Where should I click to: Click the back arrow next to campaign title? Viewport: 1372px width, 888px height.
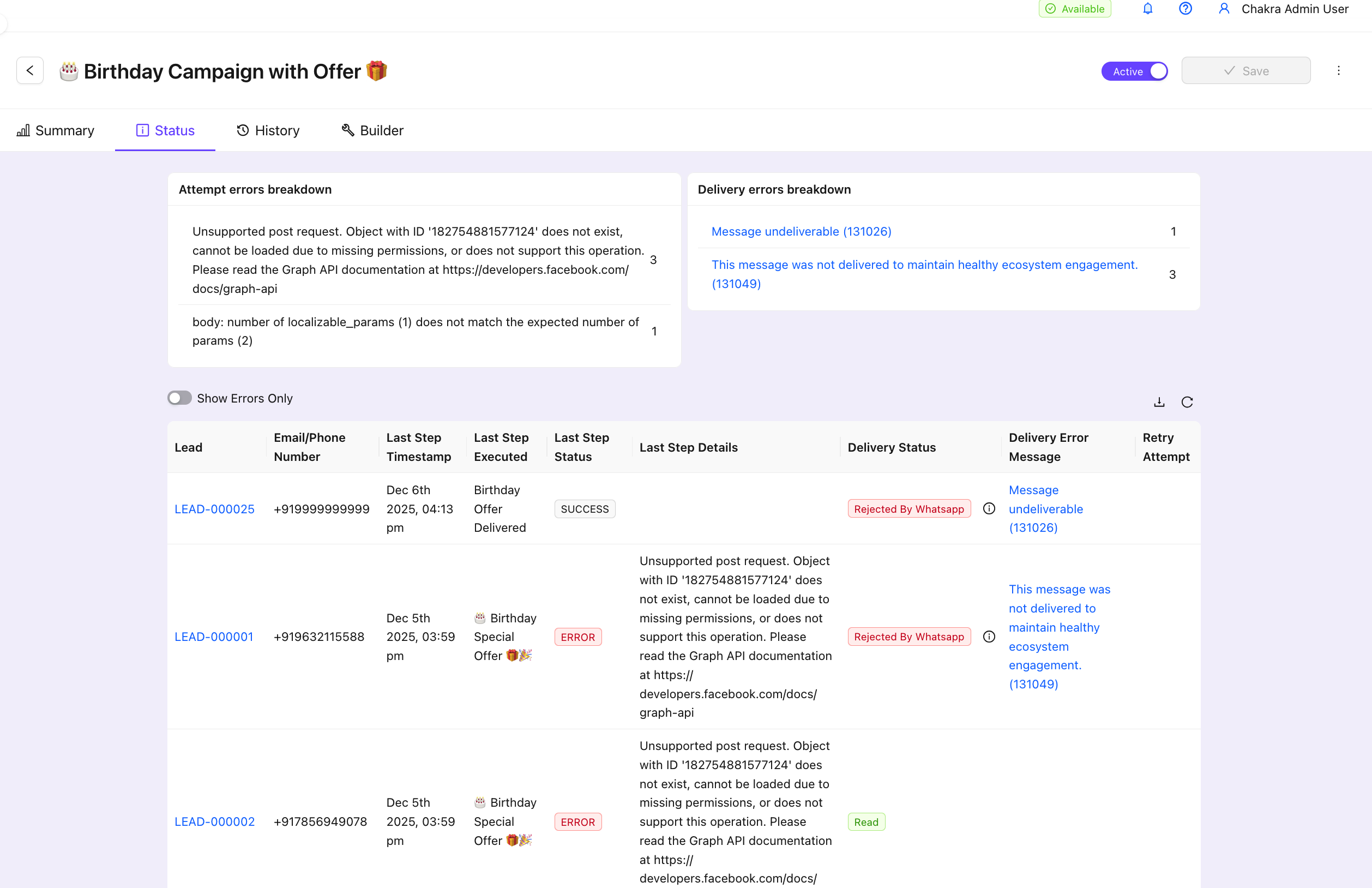pos(29,70)
